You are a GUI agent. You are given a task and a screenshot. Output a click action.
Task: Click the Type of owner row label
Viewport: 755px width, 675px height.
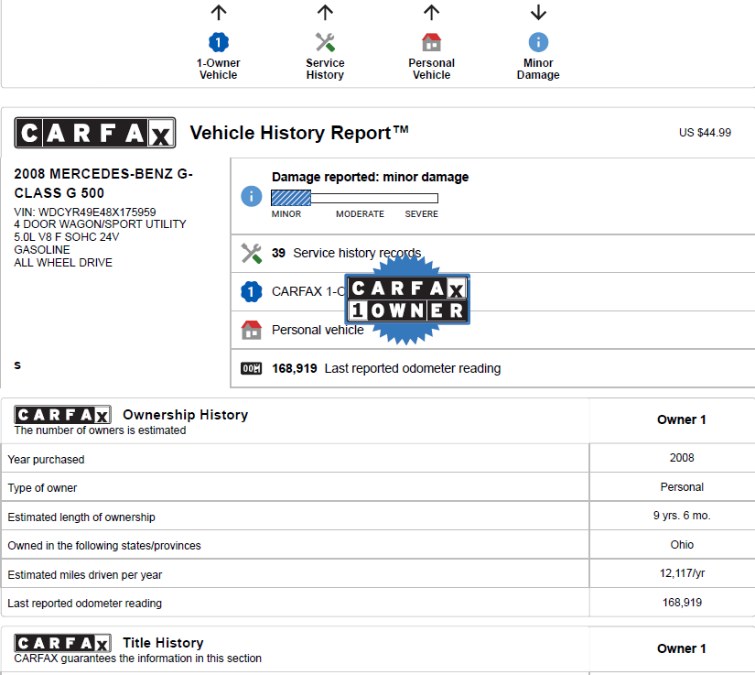coord(42,488)
